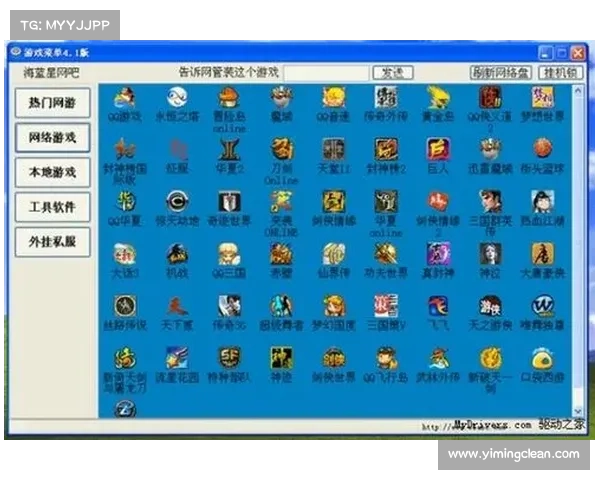This screenshot has height=480, width=600.
Task: Launch the 口袋西游 game
Action: click(x=543, y=358)
